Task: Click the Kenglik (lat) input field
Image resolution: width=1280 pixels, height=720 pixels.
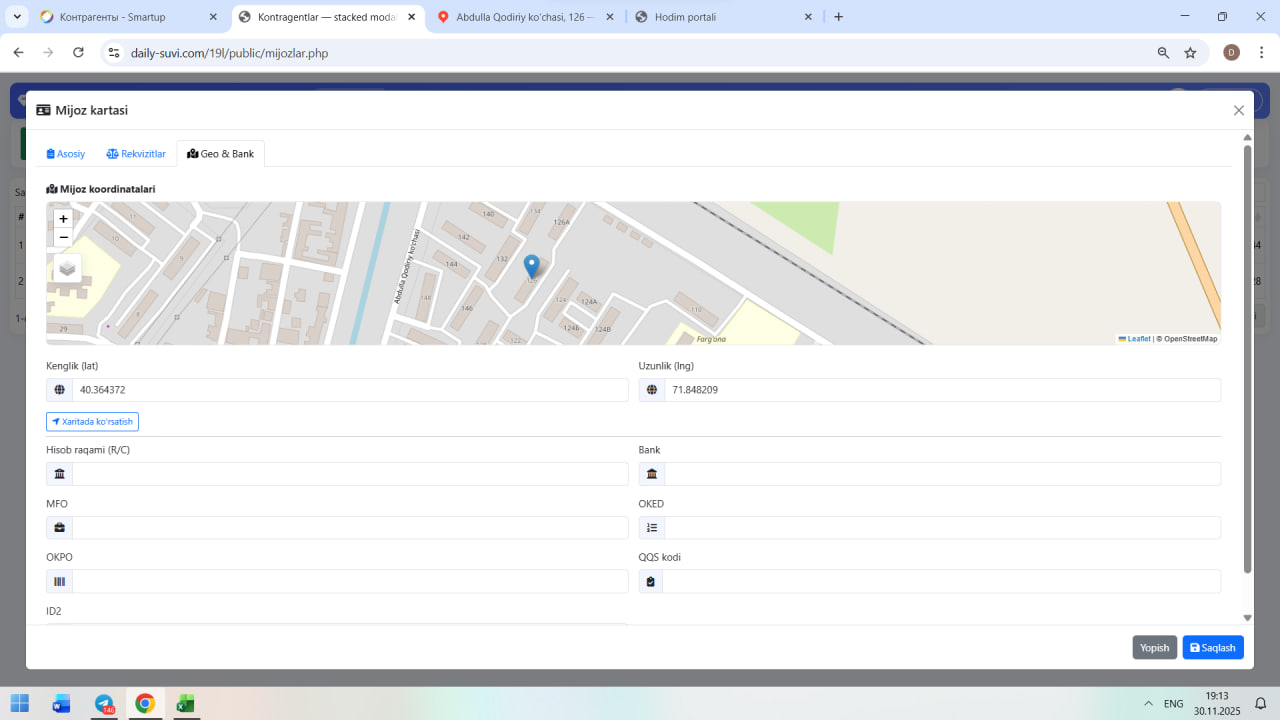Action: (x=349, y=390)
